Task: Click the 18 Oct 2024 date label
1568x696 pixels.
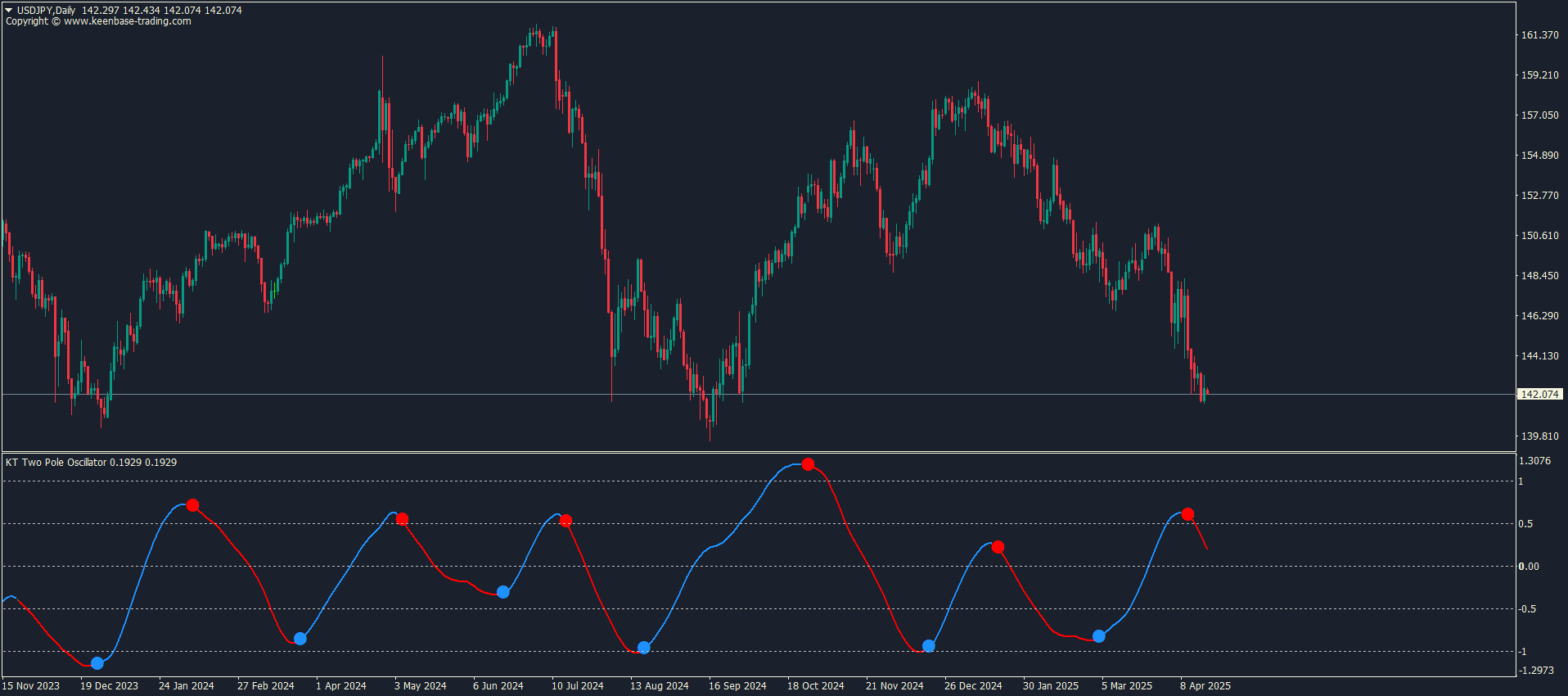Action: (816, 686)
